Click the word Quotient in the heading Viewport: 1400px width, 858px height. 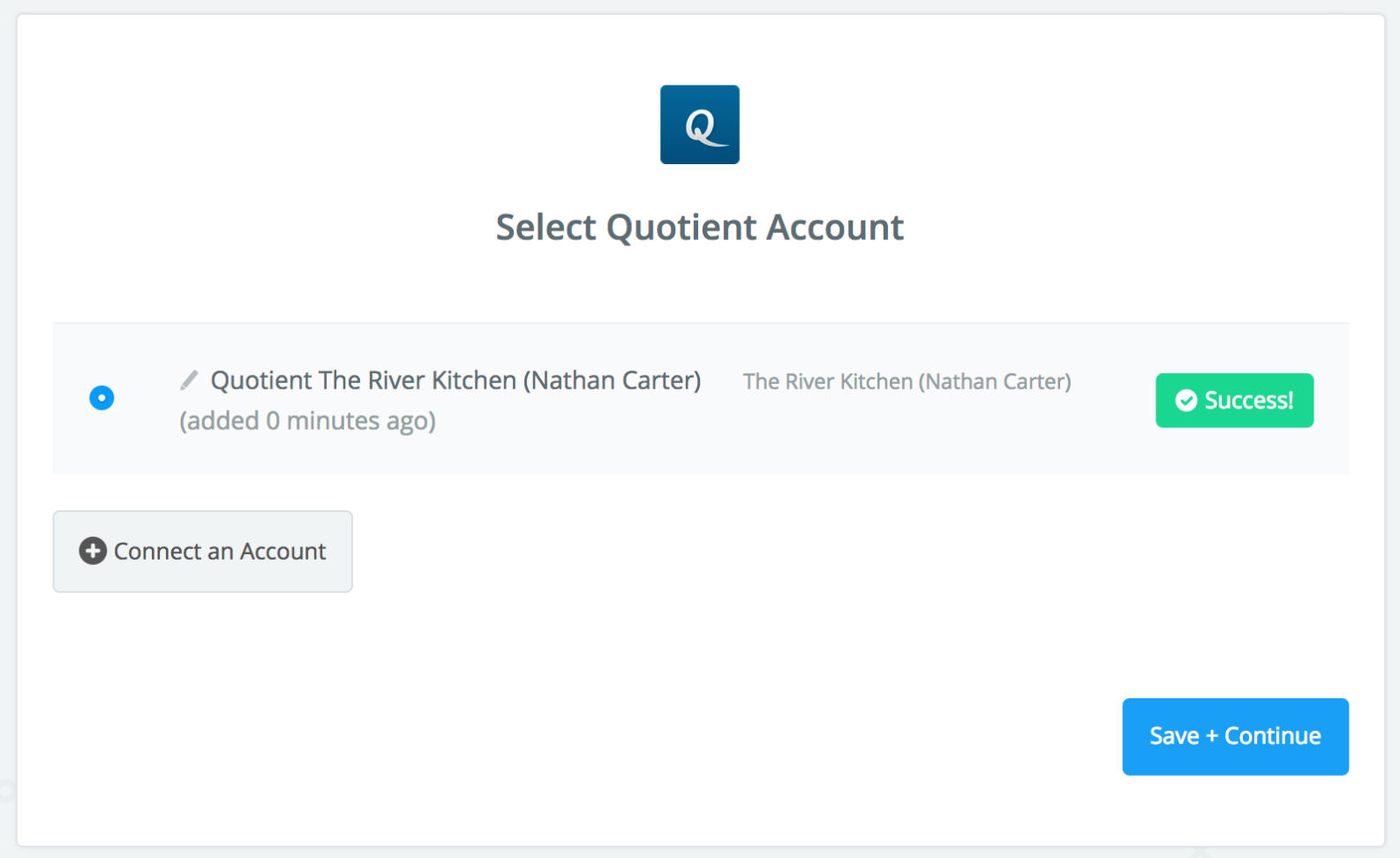point(681,228)
